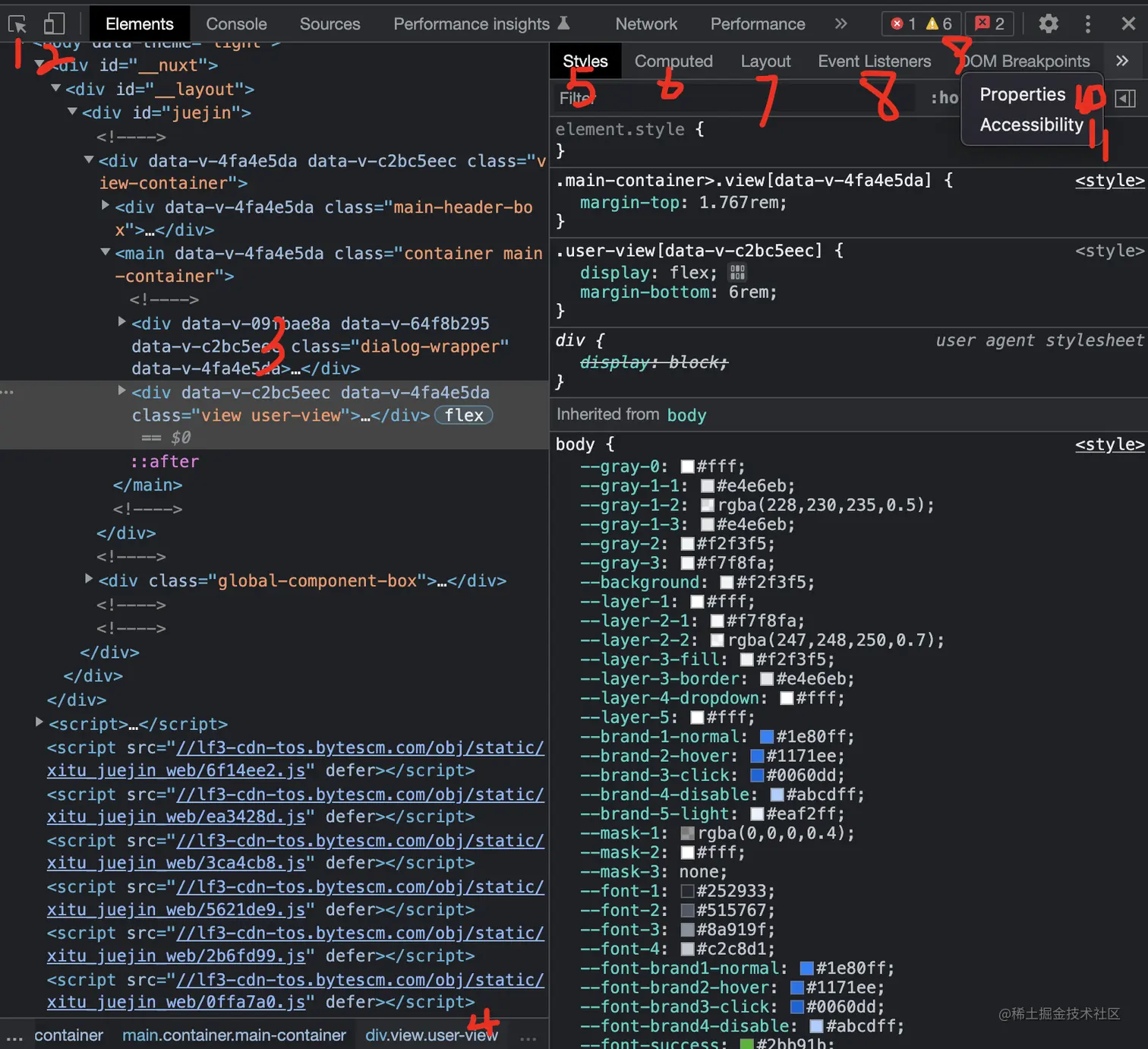1148x1049 pixels.
Task: Select the ::after pseudo element row
Action: 165,462
